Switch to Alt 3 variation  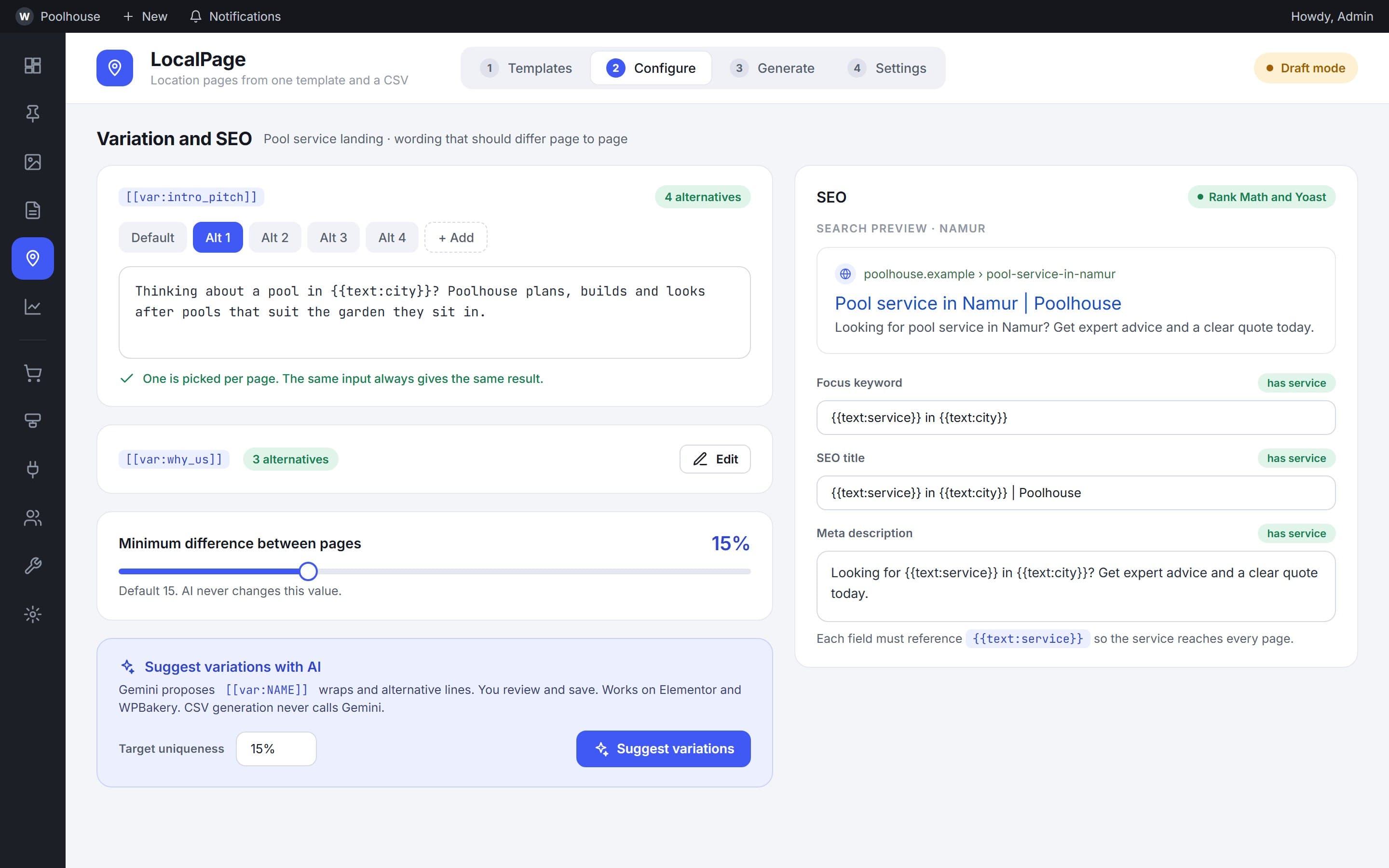pyautogui.click(x=333, y=237)
